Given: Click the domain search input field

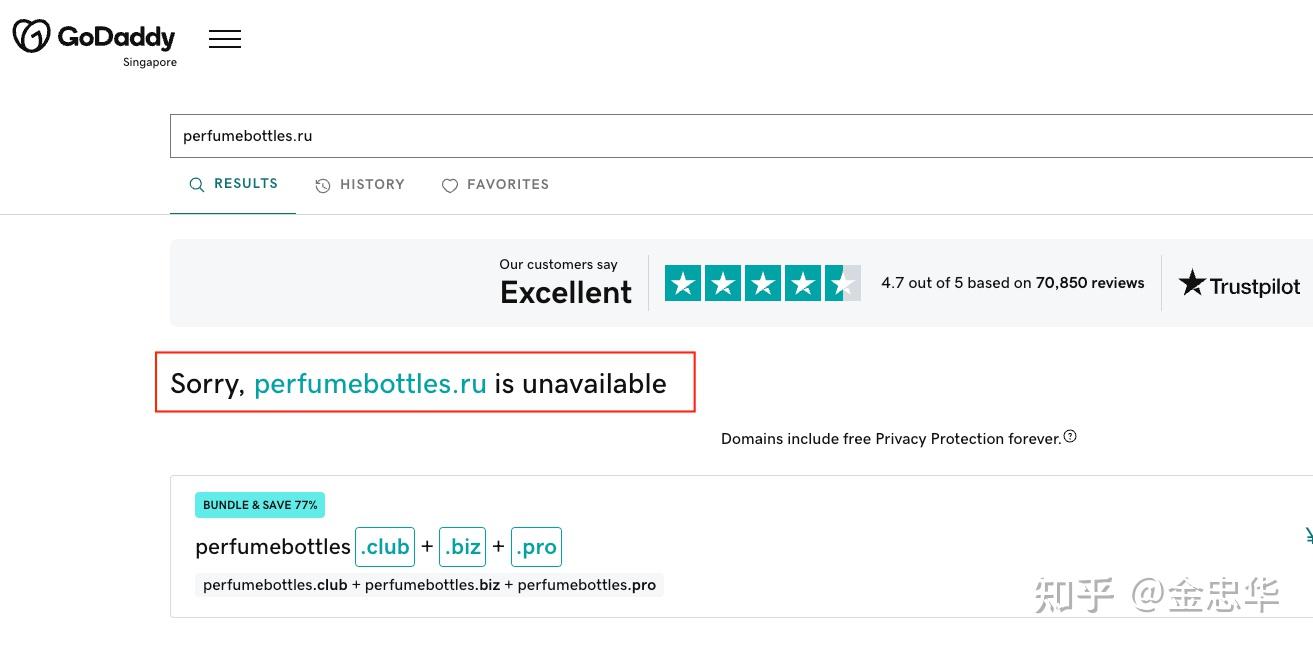Looking at the screenshot, I should [x=741, y=136].
